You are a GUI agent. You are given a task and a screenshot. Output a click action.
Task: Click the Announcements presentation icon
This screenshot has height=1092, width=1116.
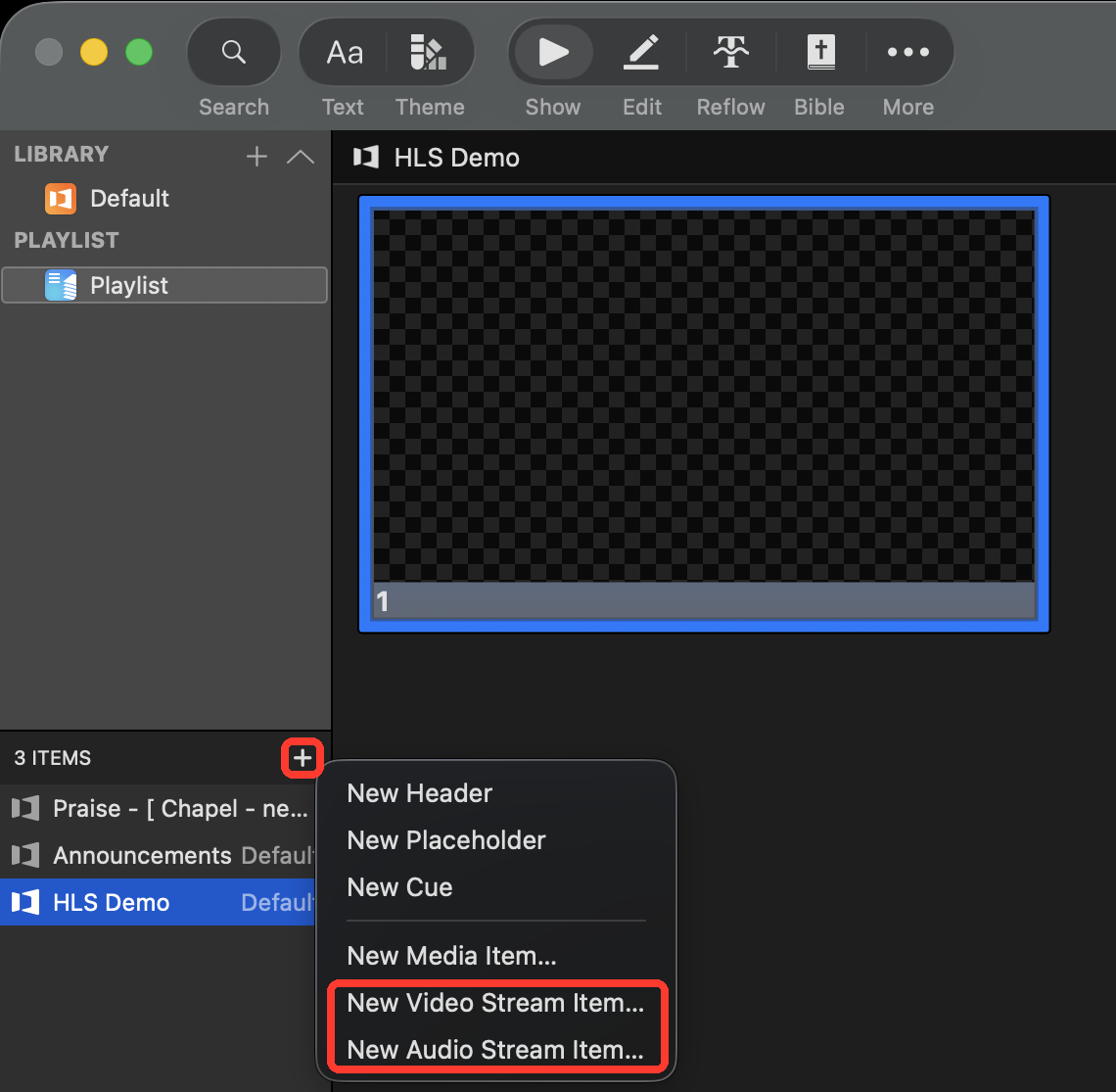click(25, 855)
